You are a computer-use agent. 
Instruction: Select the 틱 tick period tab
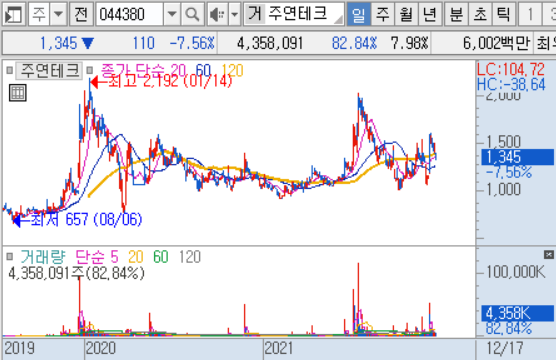504,14
